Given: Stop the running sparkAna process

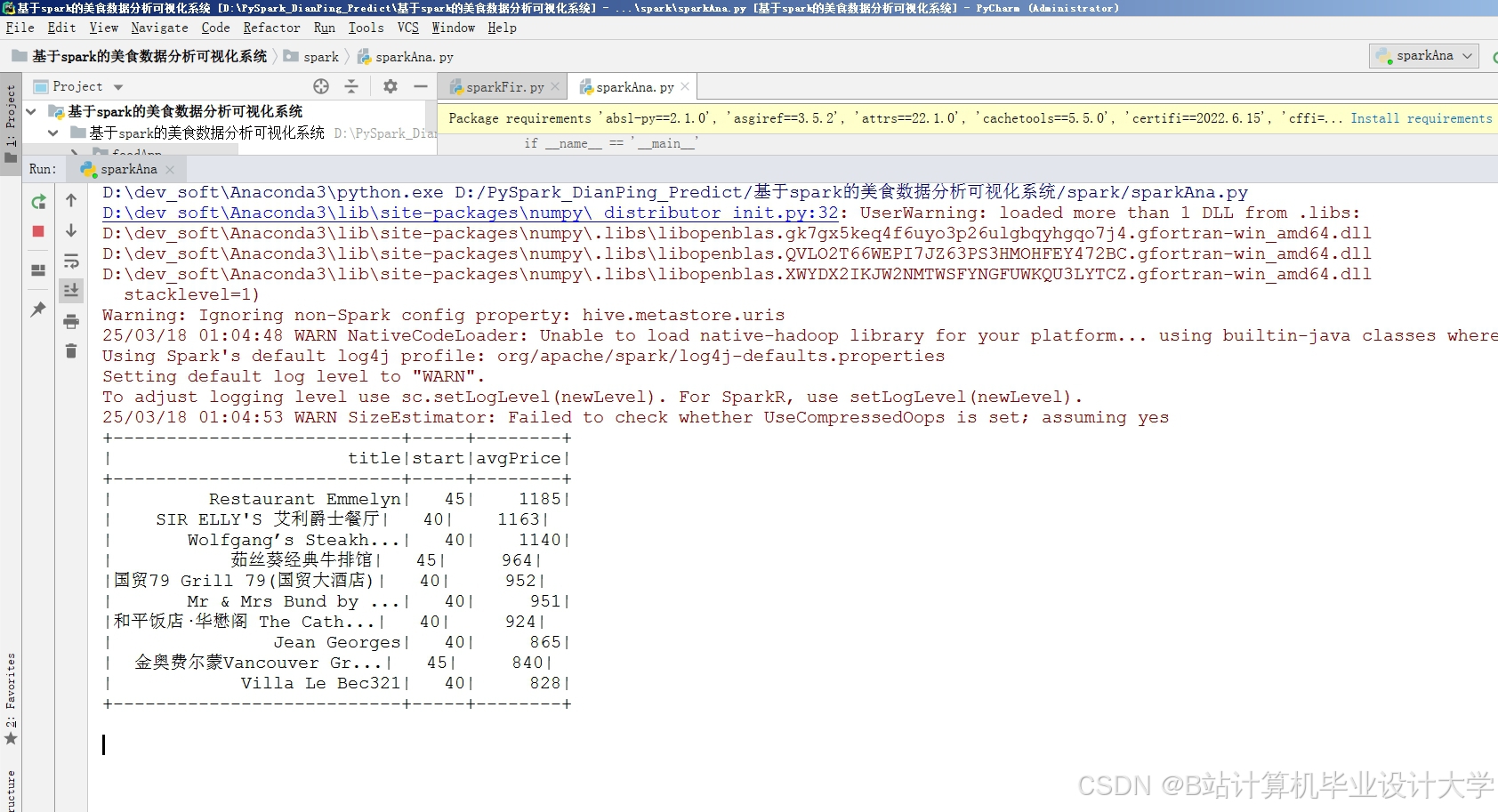Looking at the screenshot, I should click(x=37, y=231).
